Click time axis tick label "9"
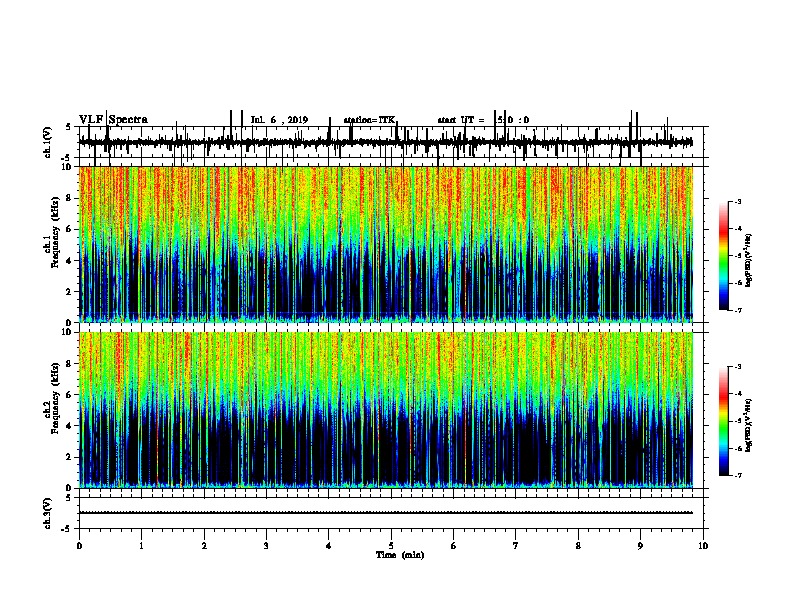The image size is (792, 612). (x=640, y=546)
